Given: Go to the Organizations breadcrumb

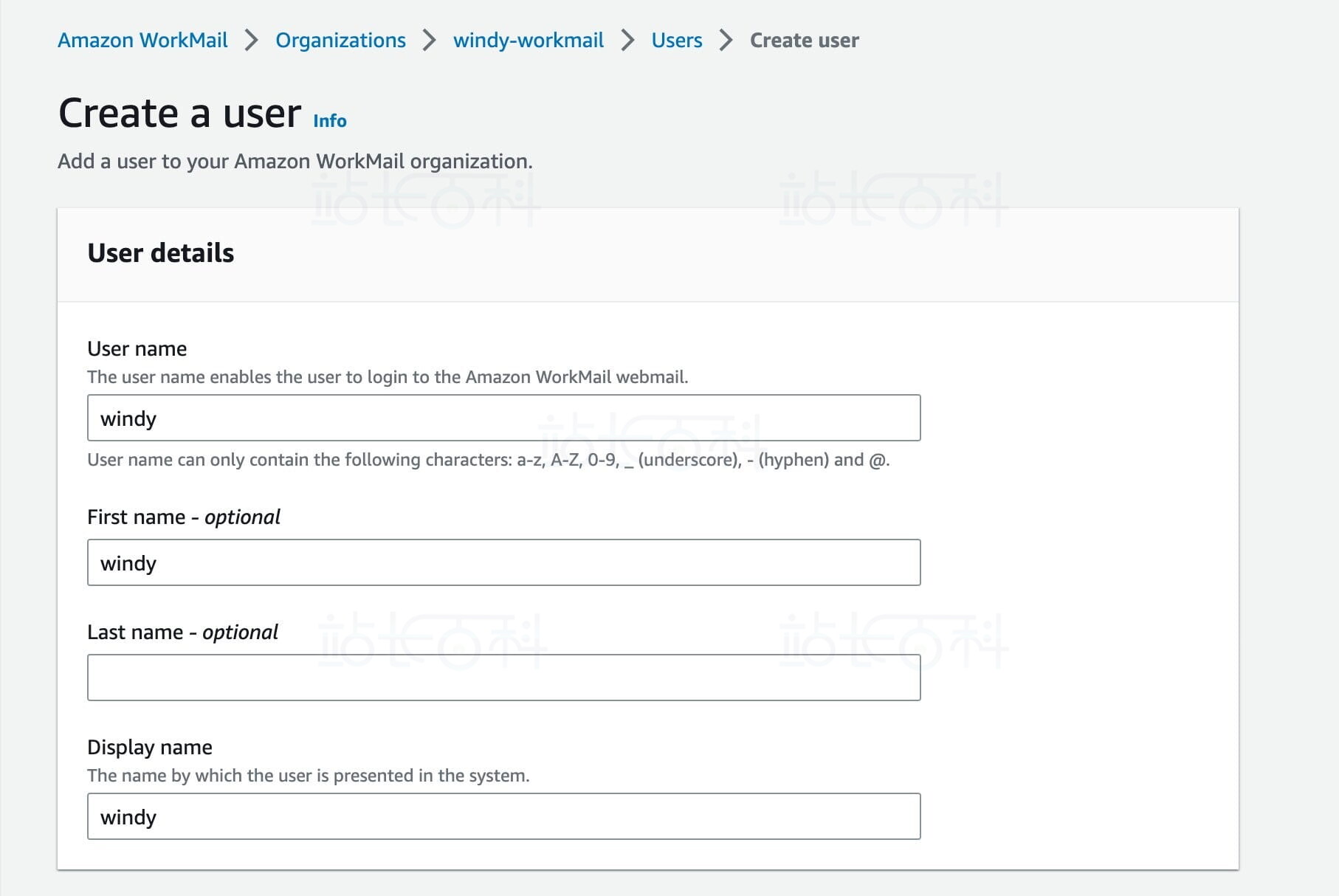Looking at the screenshot, I should click(x=340, y=40).
